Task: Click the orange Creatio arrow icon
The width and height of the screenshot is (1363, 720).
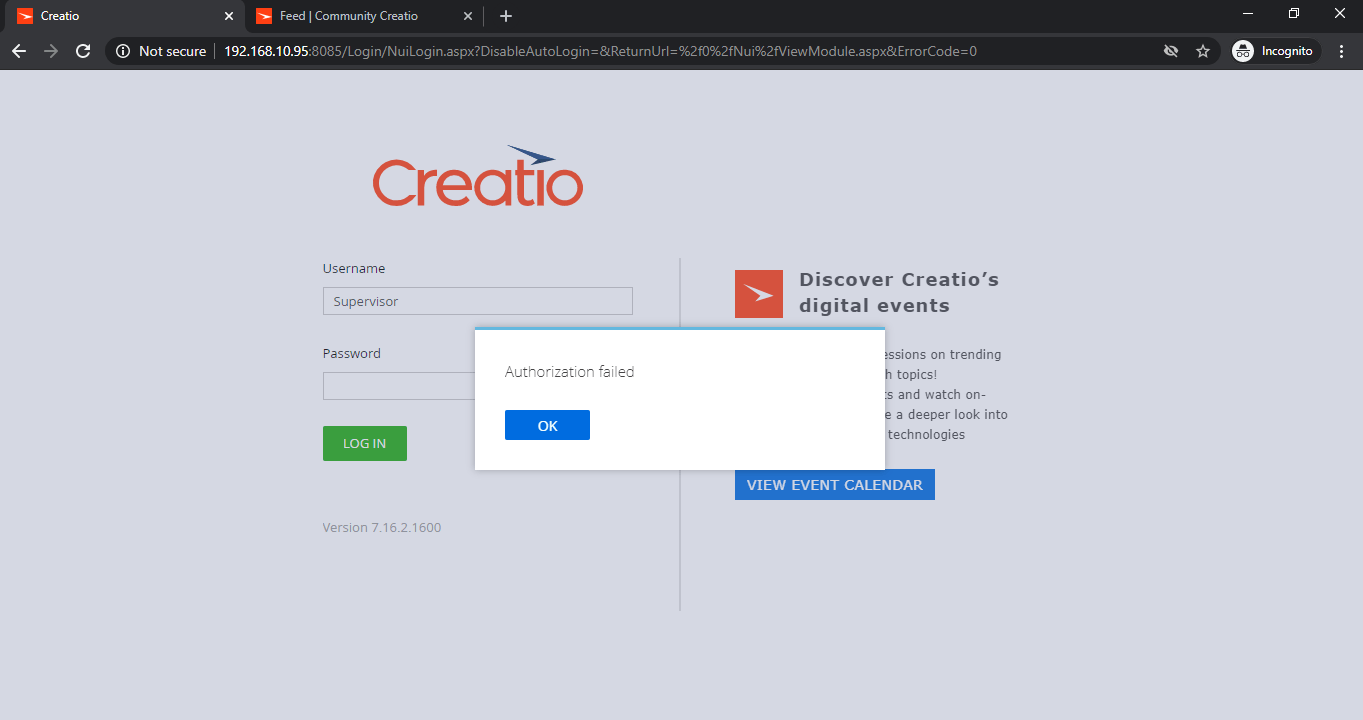Action: coord(758,293)
